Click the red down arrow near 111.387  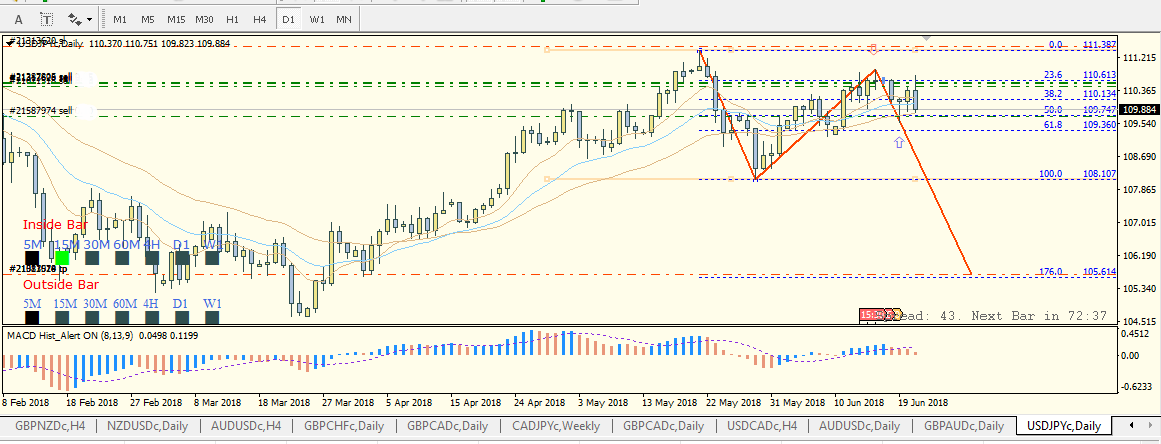(x=874, y=49)
